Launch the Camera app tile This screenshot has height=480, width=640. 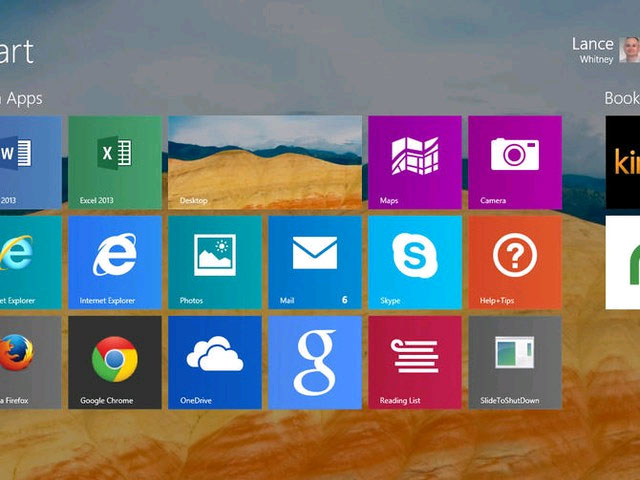[515, 162]
